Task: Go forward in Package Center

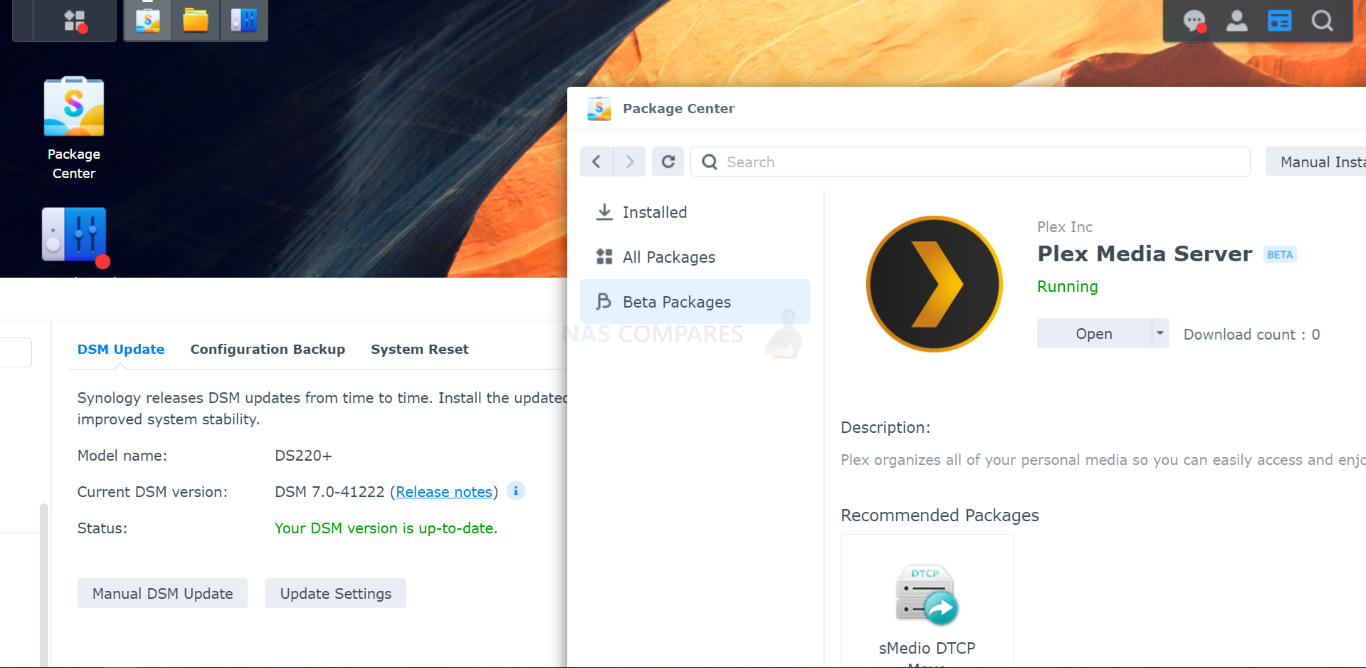Action: pyautogui.click(x=629, y=162)
